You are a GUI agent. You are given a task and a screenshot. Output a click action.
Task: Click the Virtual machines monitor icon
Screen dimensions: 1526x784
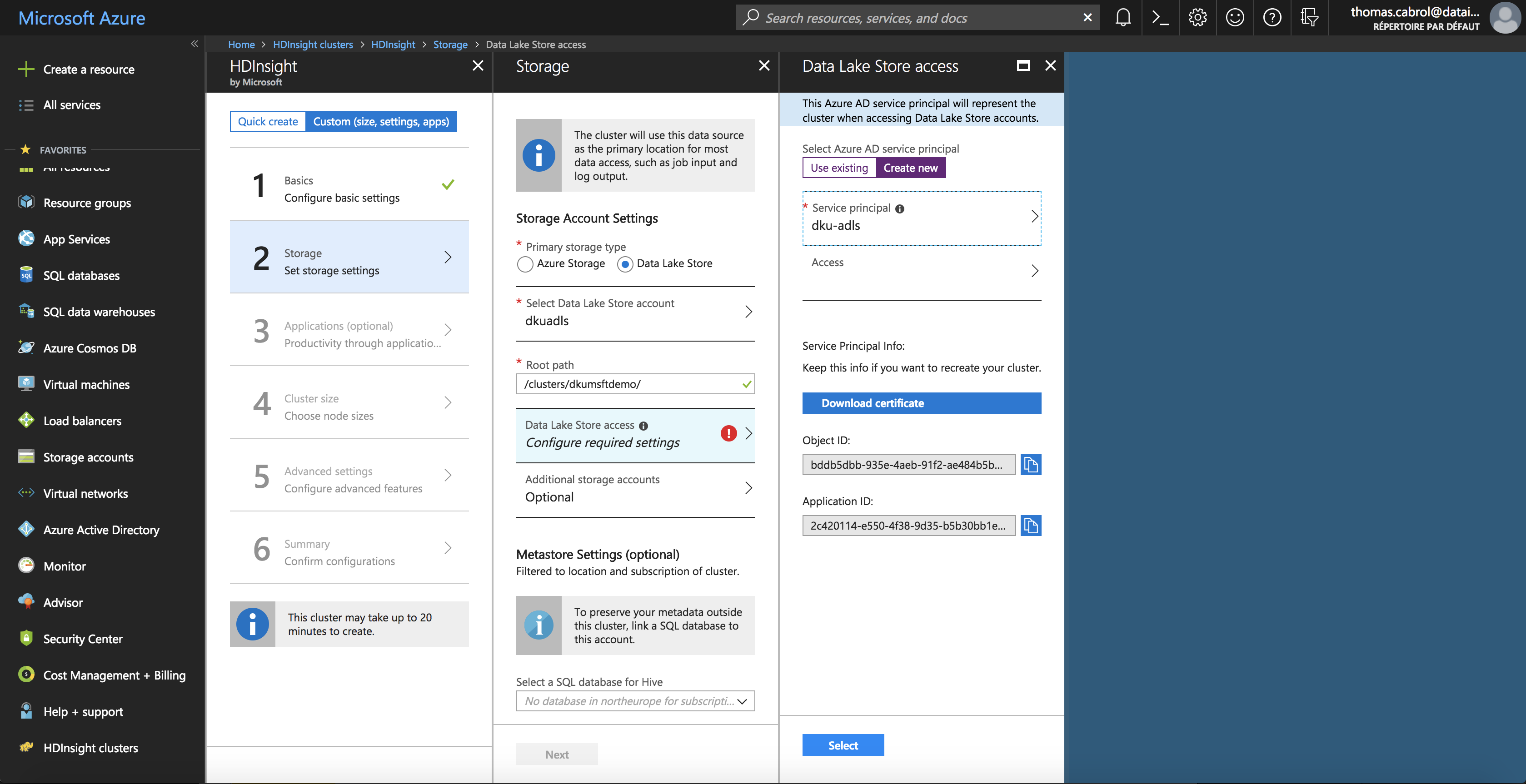pos(26,384)
